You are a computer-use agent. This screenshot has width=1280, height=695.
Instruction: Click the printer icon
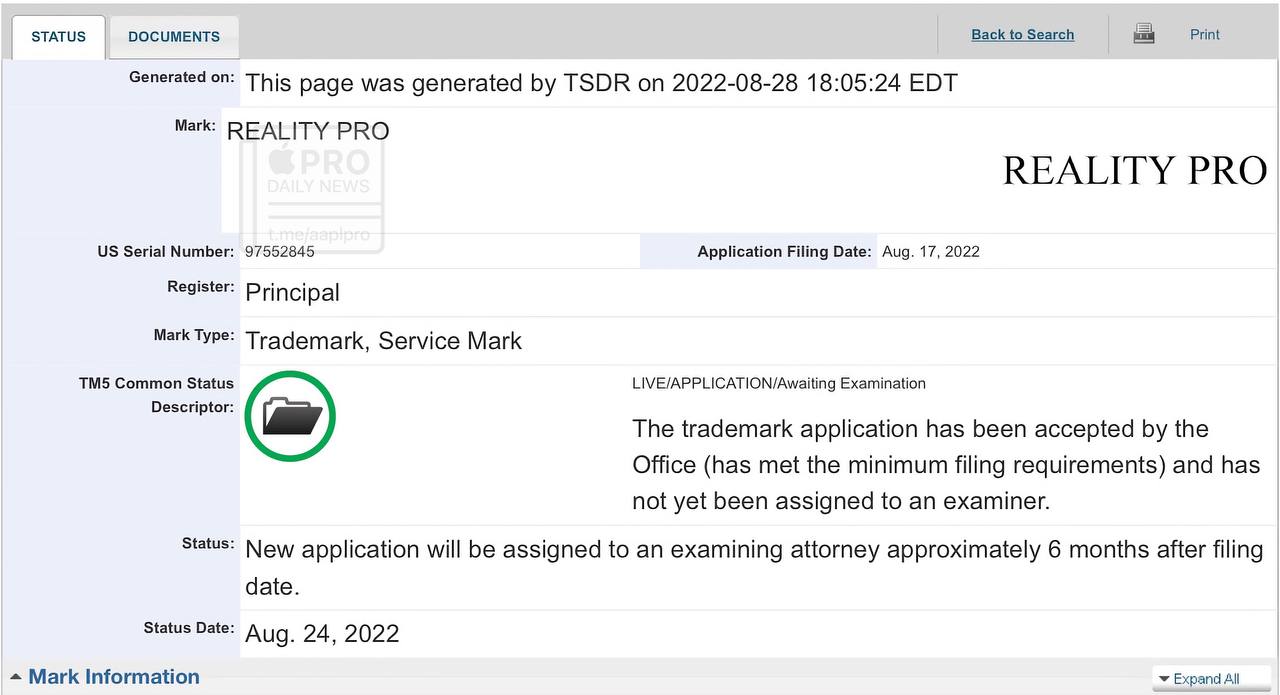point(1144,34)
